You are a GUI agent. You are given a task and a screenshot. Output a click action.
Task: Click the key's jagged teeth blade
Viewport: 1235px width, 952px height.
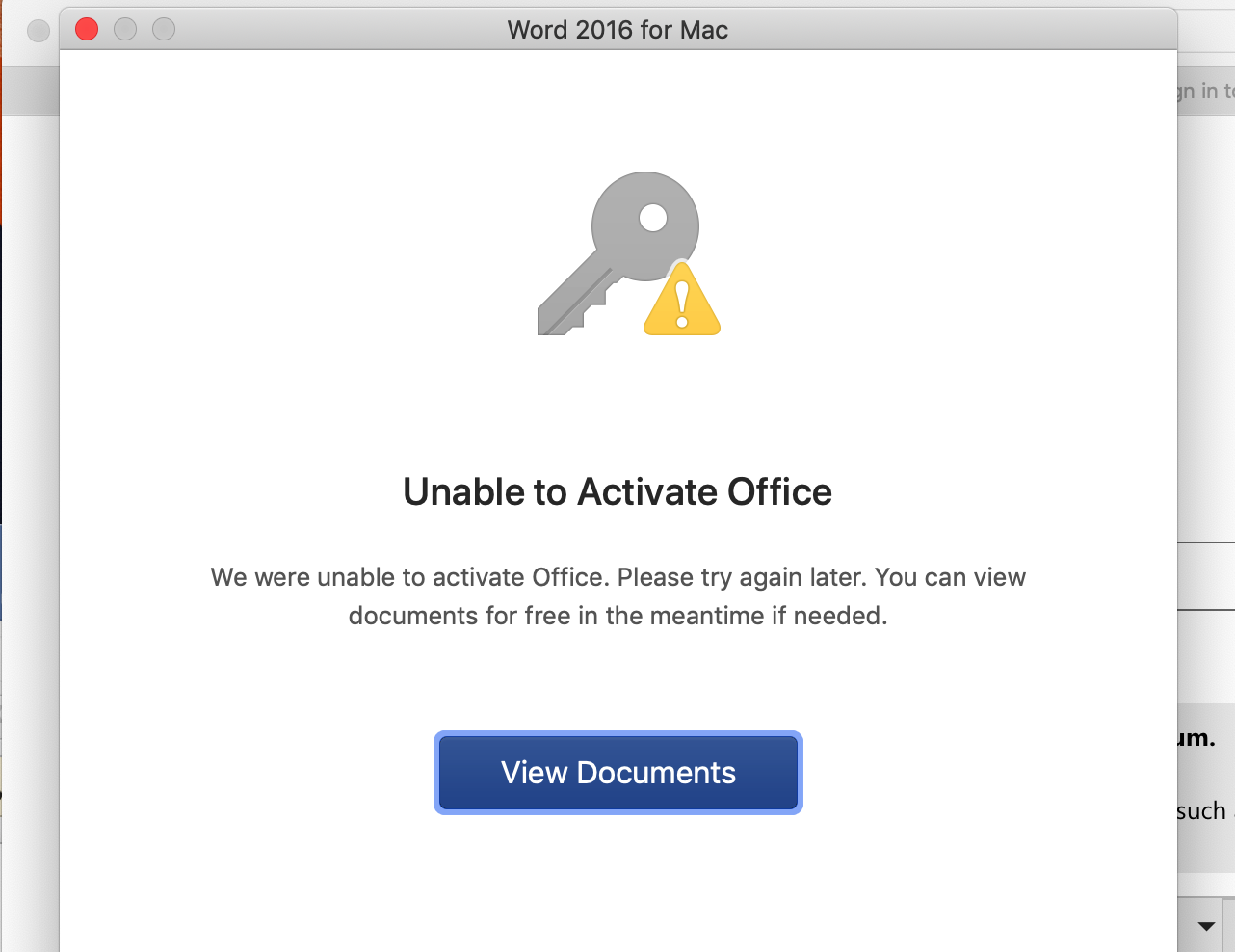[x=574, y=301]
